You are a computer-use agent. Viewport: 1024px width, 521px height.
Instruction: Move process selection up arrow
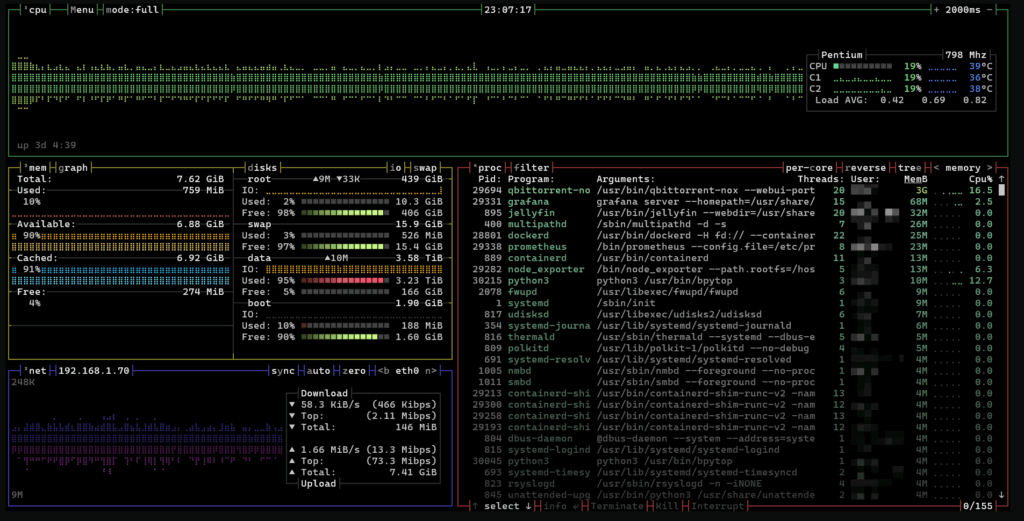click(x=475, y=506)
